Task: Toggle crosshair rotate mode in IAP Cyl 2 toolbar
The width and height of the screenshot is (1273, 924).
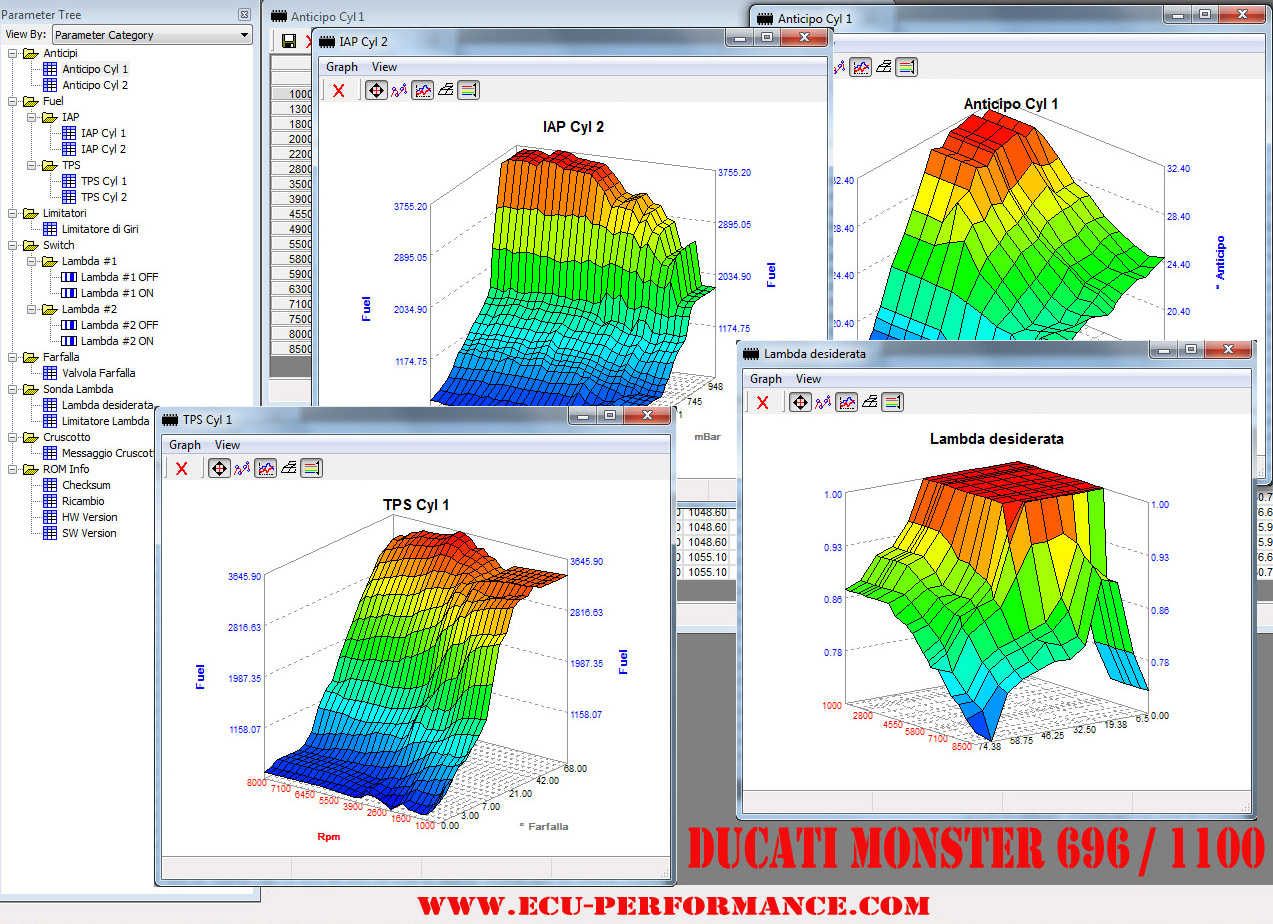Action: coord(376,90)
